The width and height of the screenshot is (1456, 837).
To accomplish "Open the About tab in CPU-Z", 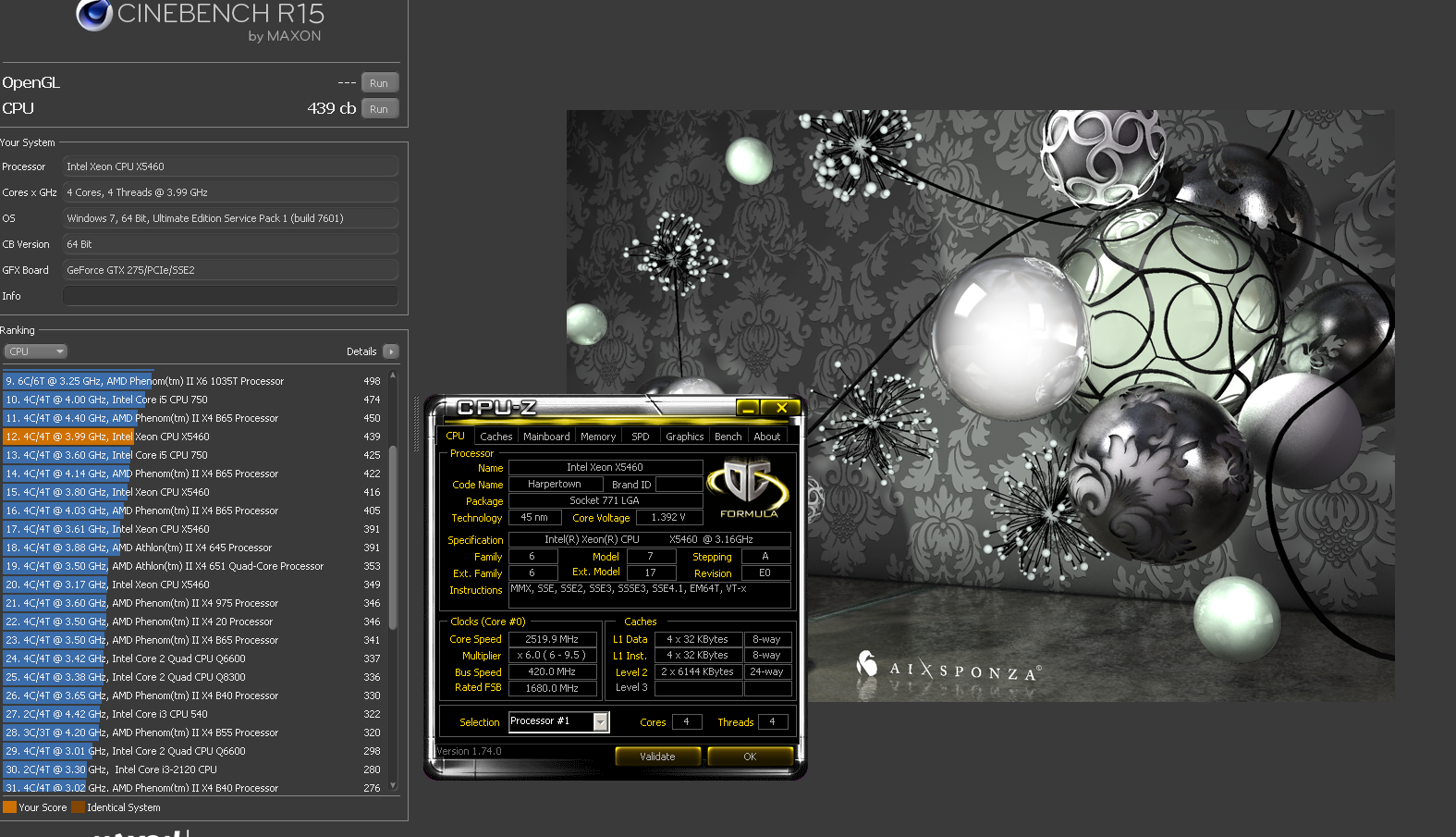I will click(x=767, y=437).
